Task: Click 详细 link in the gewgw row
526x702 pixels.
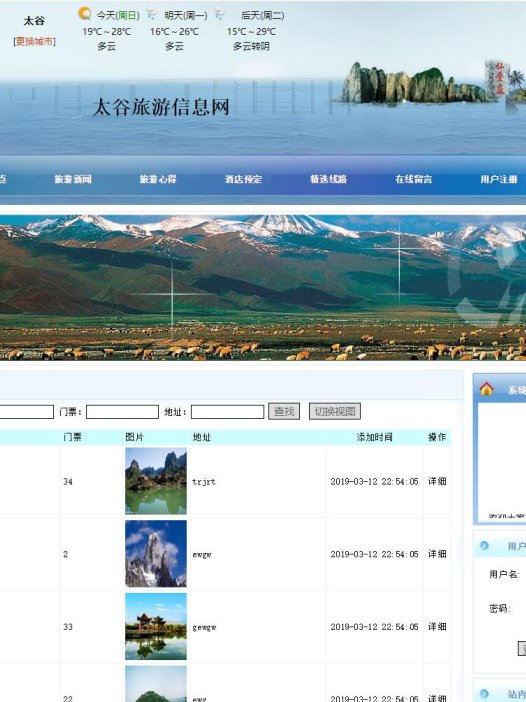Action: click(x=437, y=627)
